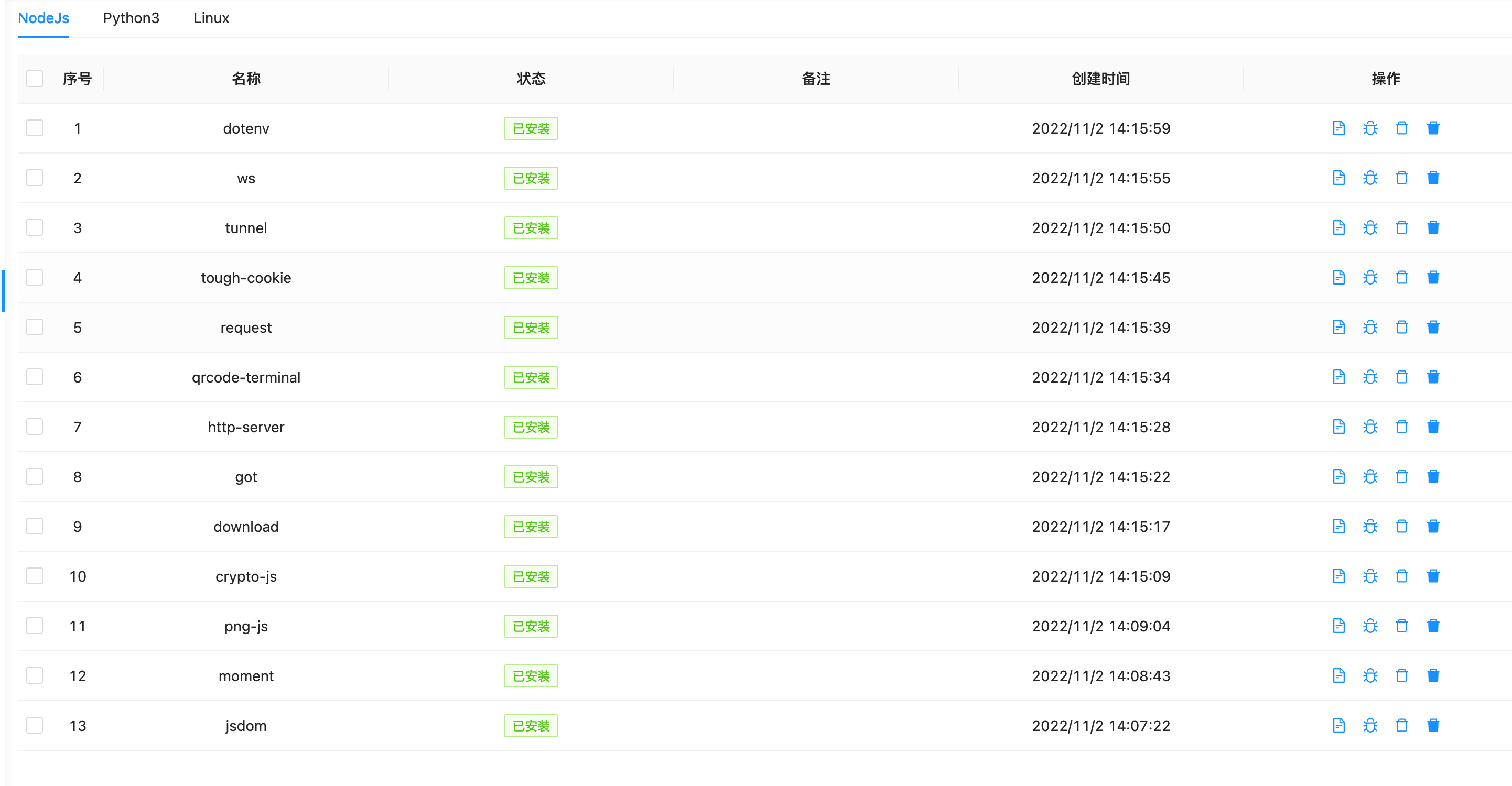
Task: Click the timestamp 2022/11/2 14:09:04
Action: pyautogui.click(x=1101, y=627)
